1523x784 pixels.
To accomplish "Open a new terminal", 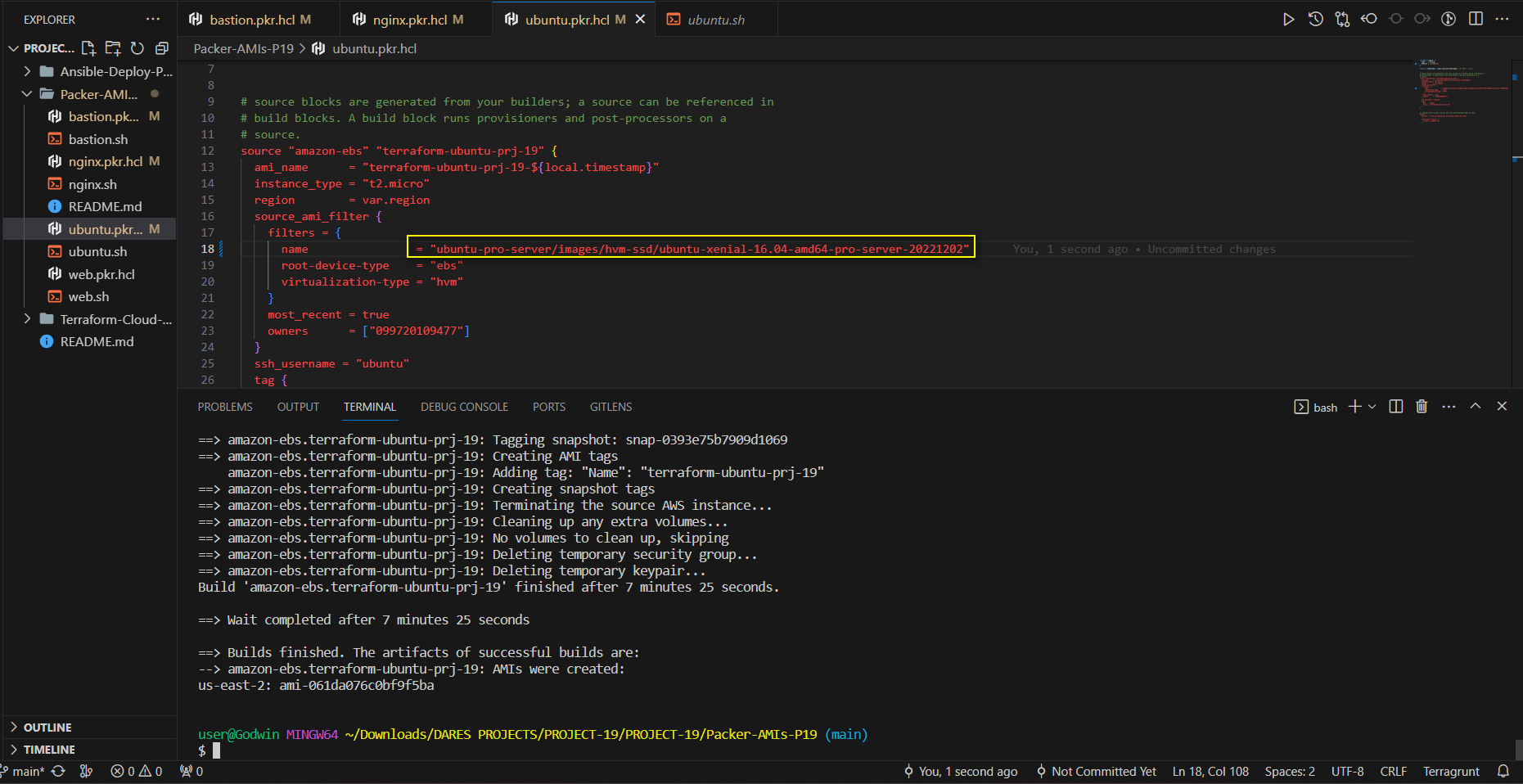I will click(x=1354, y=406).
